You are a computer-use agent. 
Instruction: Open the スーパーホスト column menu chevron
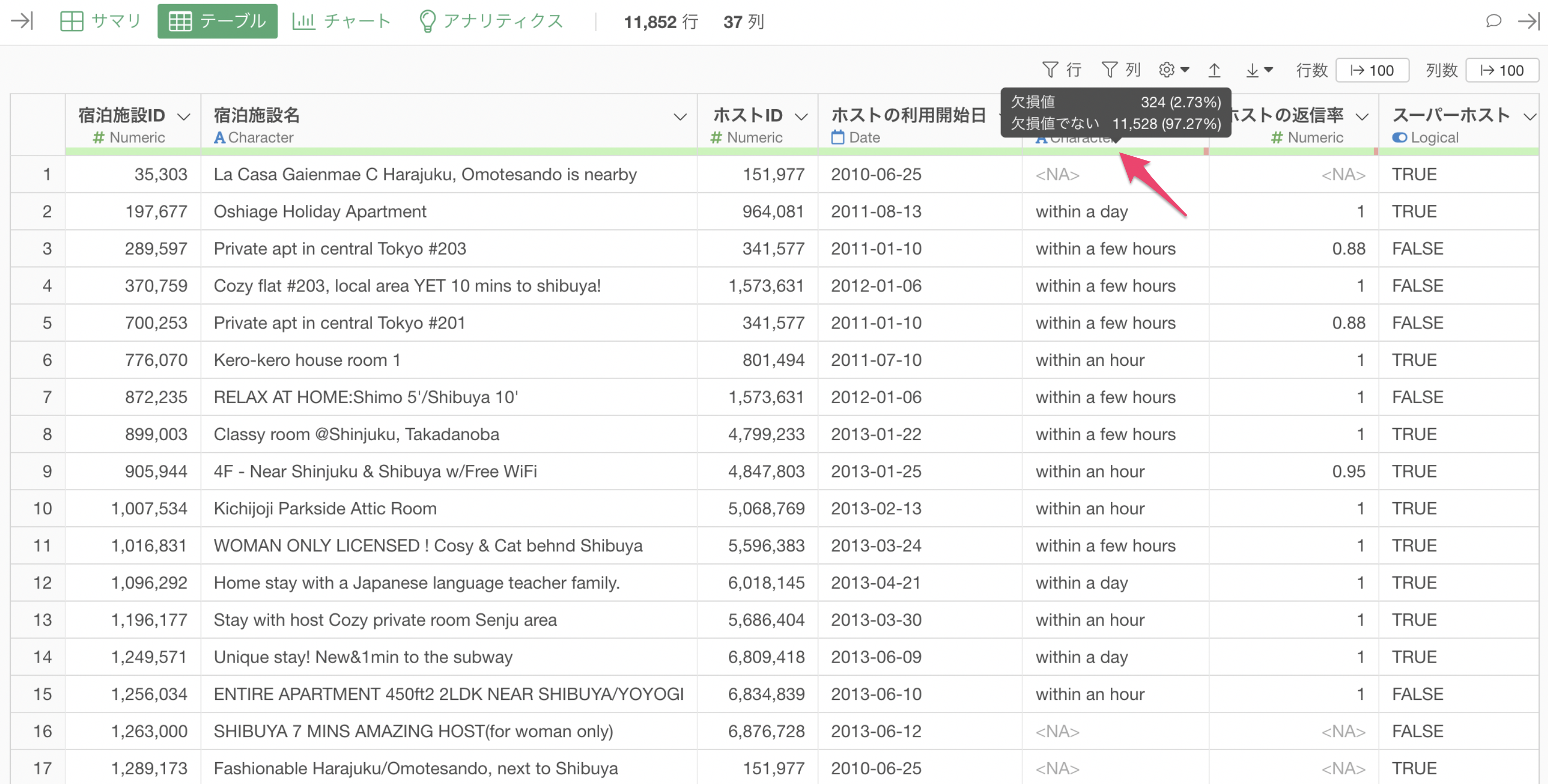(x=1530, y=116)
